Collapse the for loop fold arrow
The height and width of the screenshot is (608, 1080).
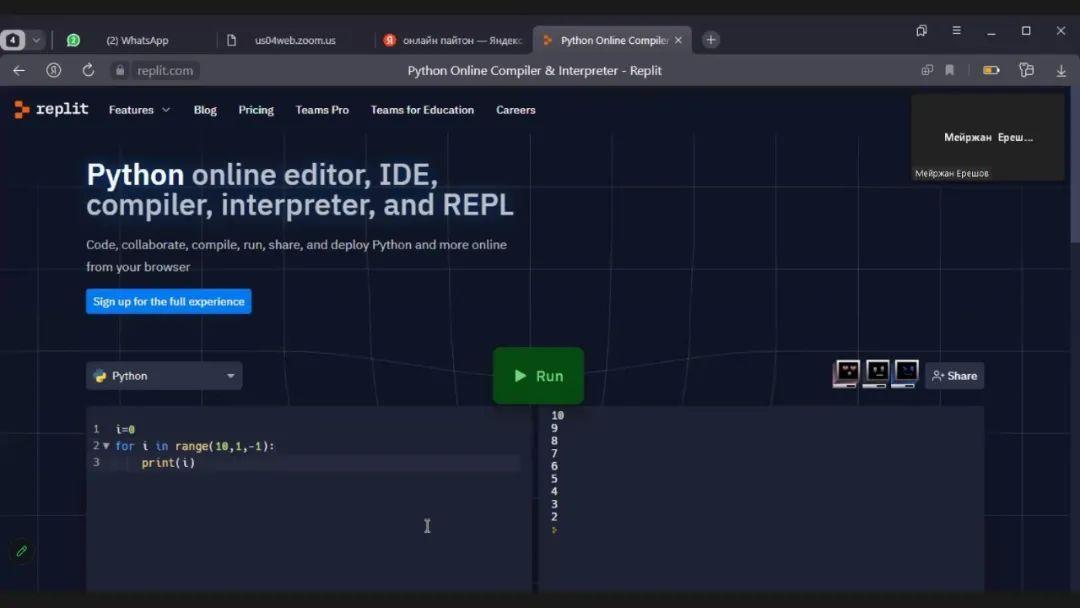(x=106, y=446)
